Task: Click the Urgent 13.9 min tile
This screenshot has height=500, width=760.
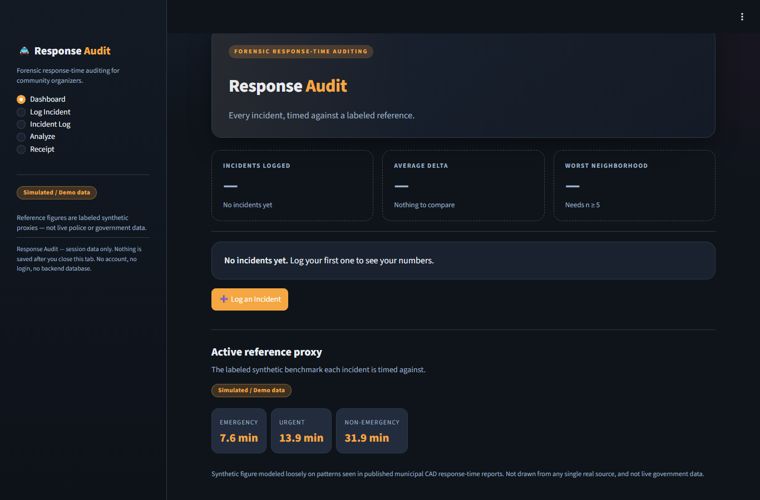Action: pyautogui.click(x=301, y=431)
